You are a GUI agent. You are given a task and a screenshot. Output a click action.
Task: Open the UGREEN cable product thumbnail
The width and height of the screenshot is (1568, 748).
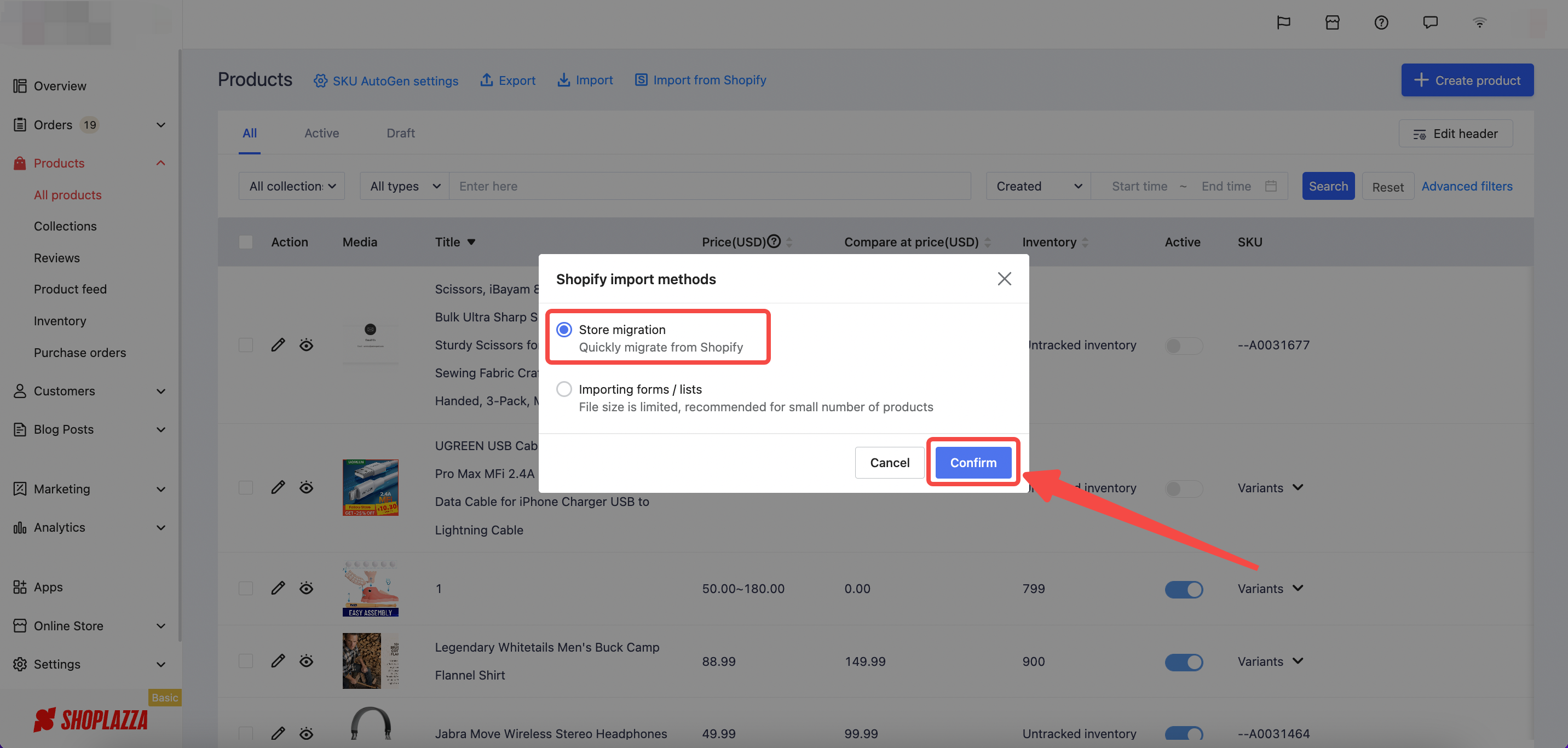coord(370,487)
